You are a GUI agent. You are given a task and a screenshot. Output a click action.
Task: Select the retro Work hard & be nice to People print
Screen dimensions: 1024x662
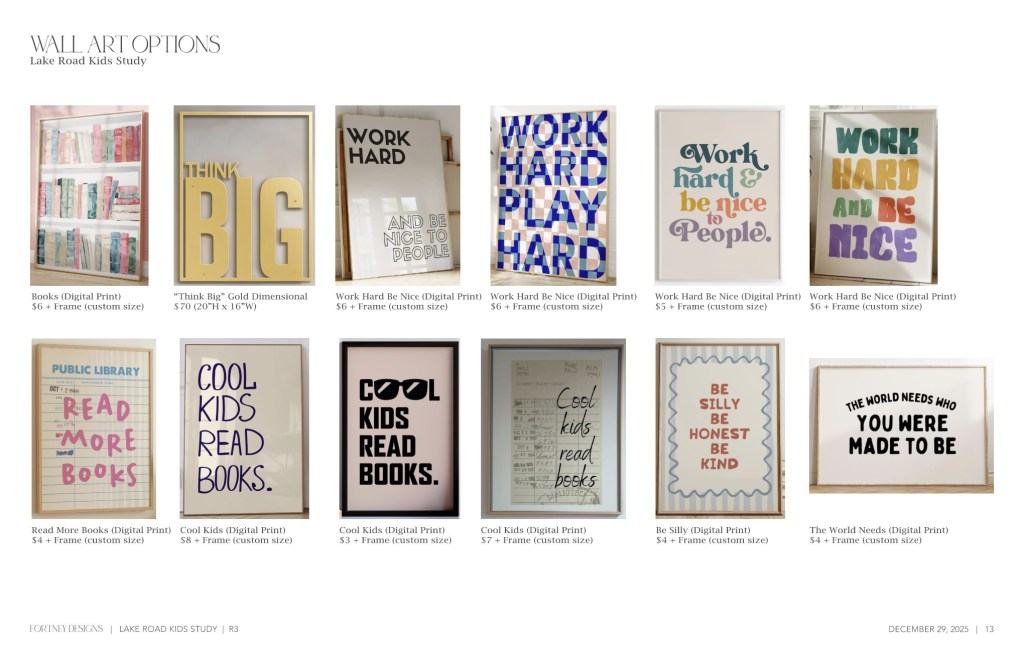(x=720, y=195)
